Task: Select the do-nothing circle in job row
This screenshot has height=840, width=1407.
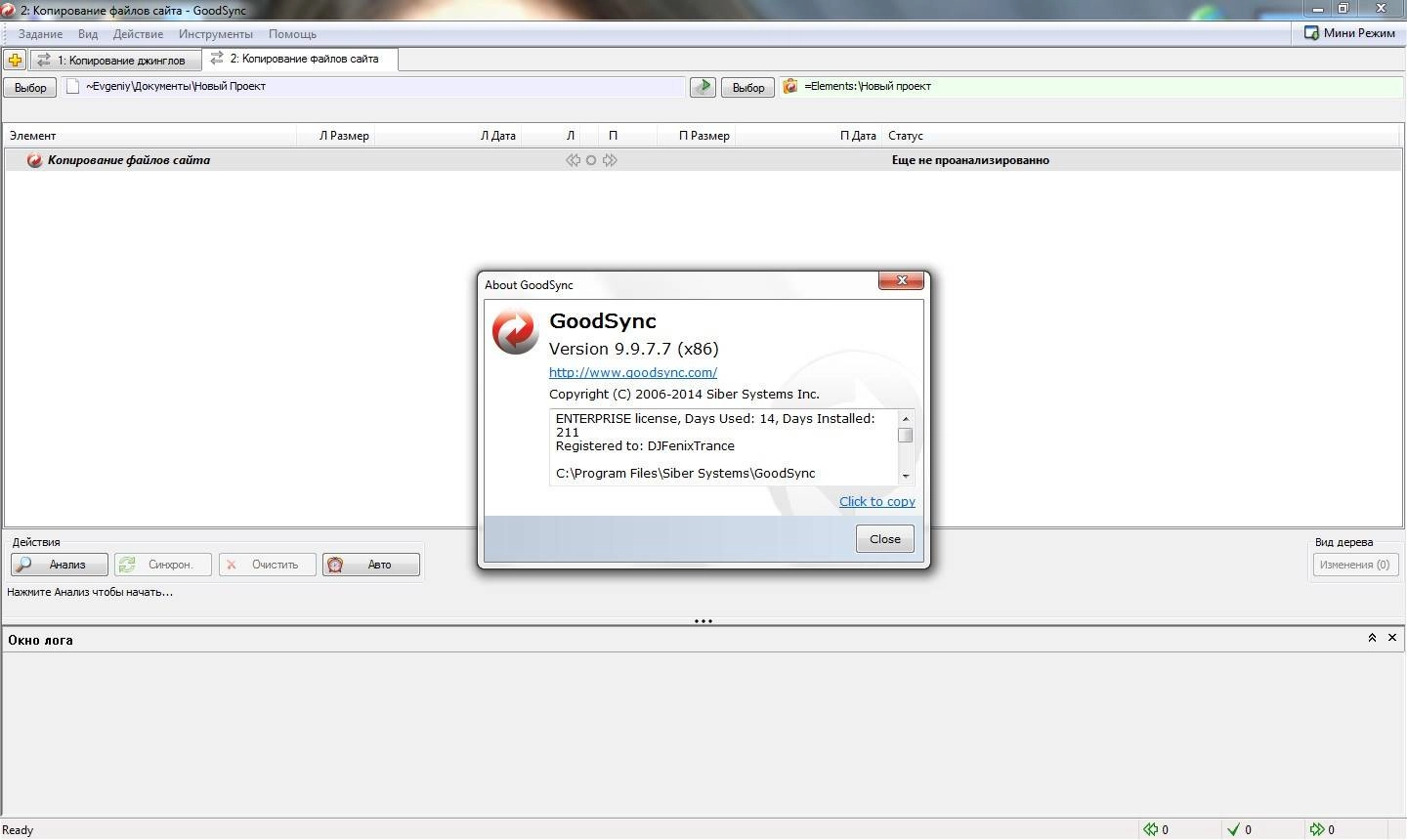Action: [x=591, y=160]
